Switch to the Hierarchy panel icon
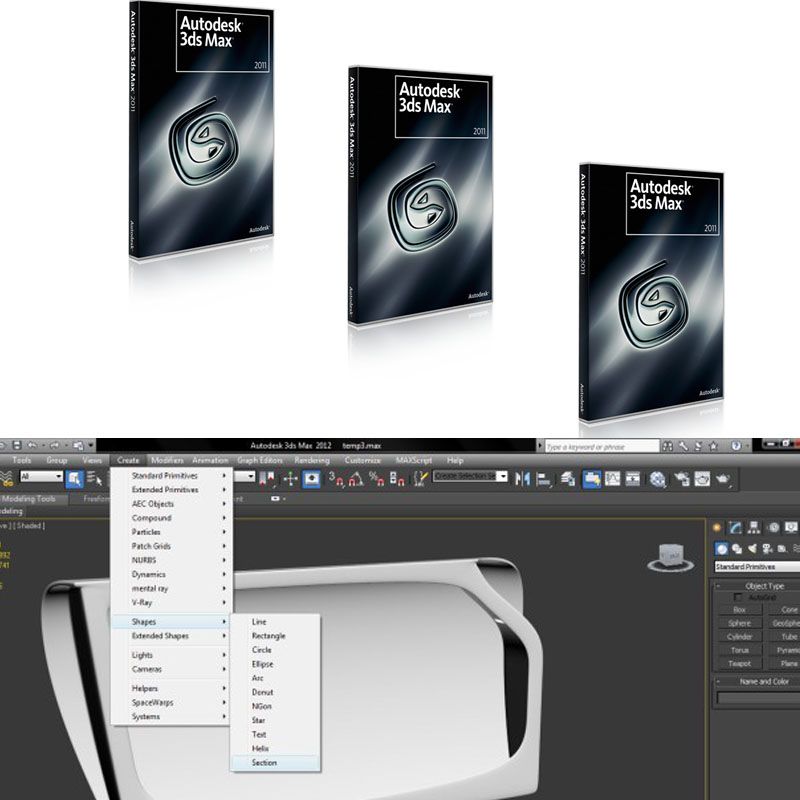 point(754,528)
